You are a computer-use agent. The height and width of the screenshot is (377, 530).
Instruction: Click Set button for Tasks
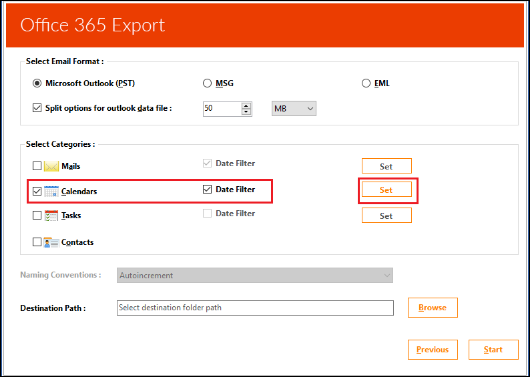coord(387,215)
